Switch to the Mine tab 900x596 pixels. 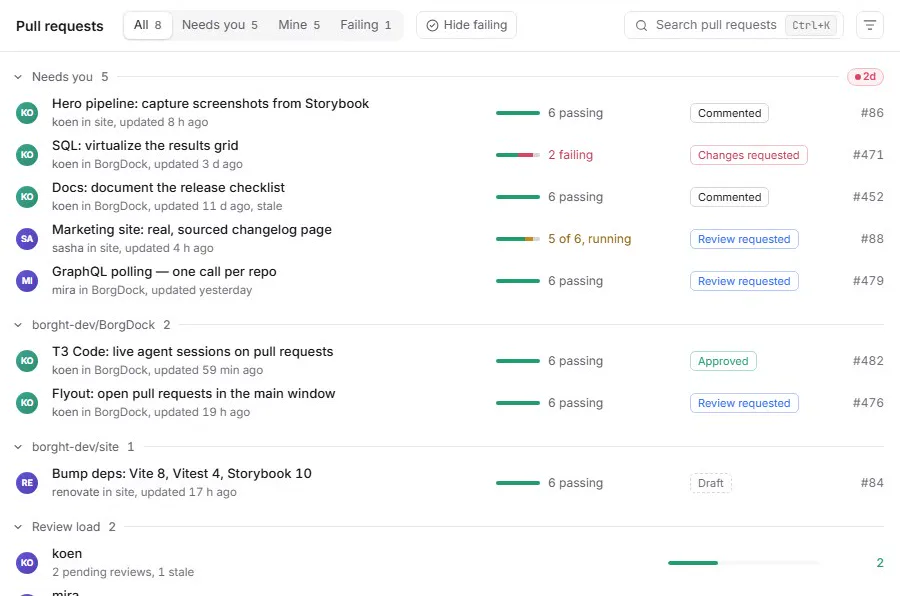(x=299, y=25)
